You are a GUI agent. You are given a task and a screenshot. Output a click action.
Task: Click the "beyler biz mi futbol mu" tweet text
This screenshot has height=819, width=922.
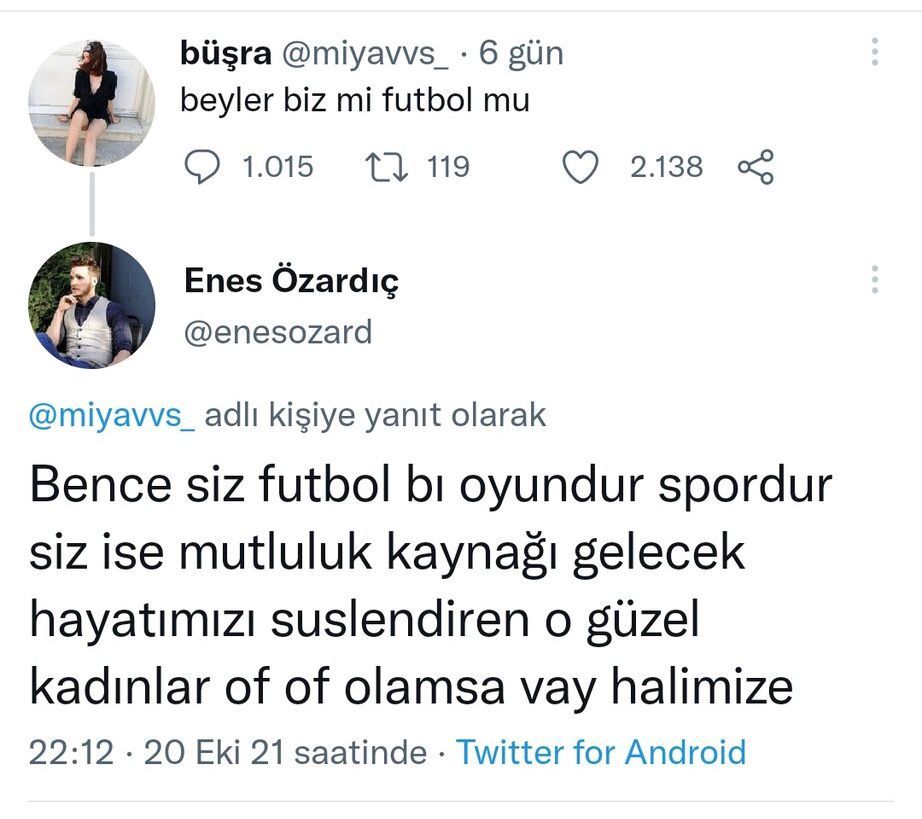[354, 101]
